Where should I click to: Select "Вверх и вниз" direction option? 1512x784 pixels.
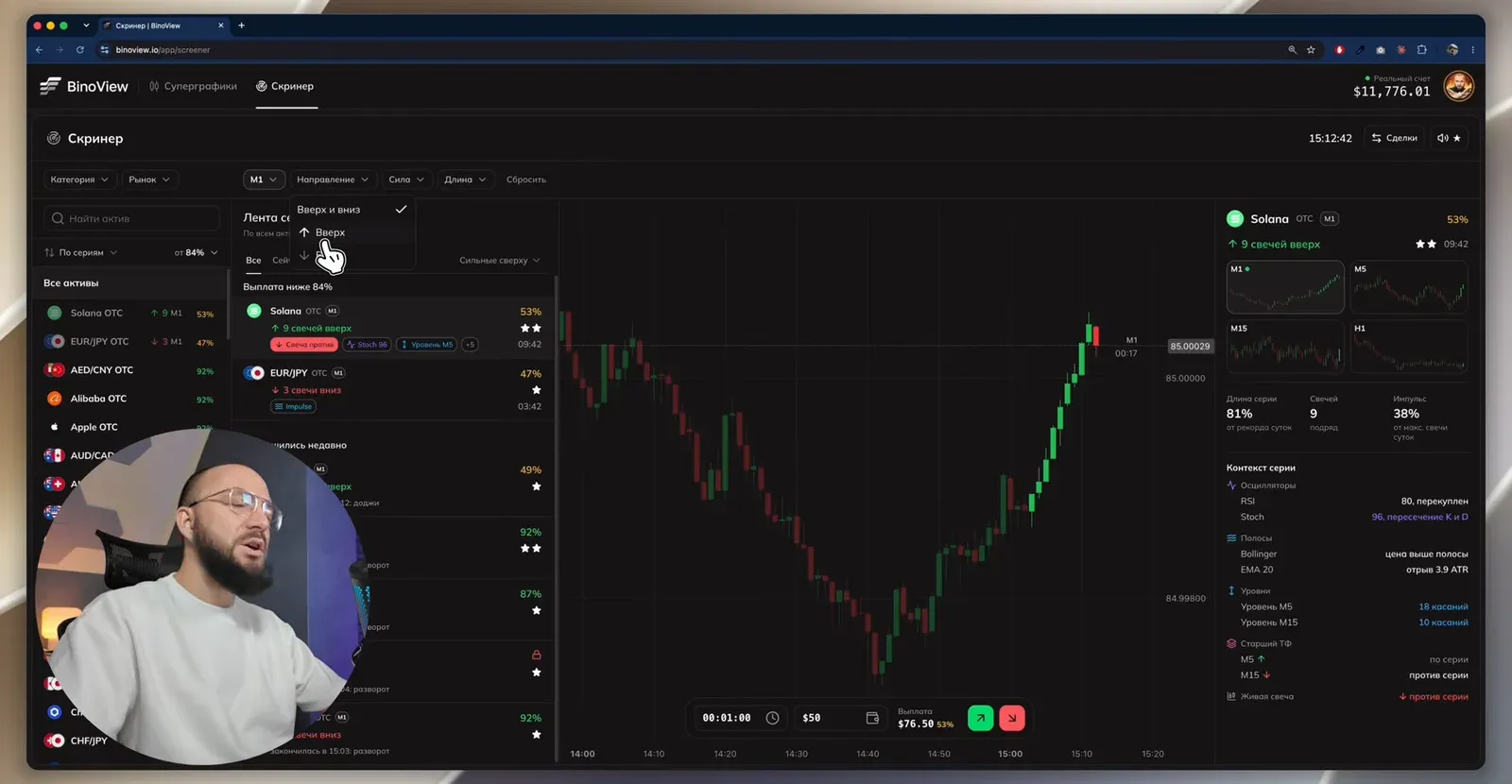[x=352, y=210]
